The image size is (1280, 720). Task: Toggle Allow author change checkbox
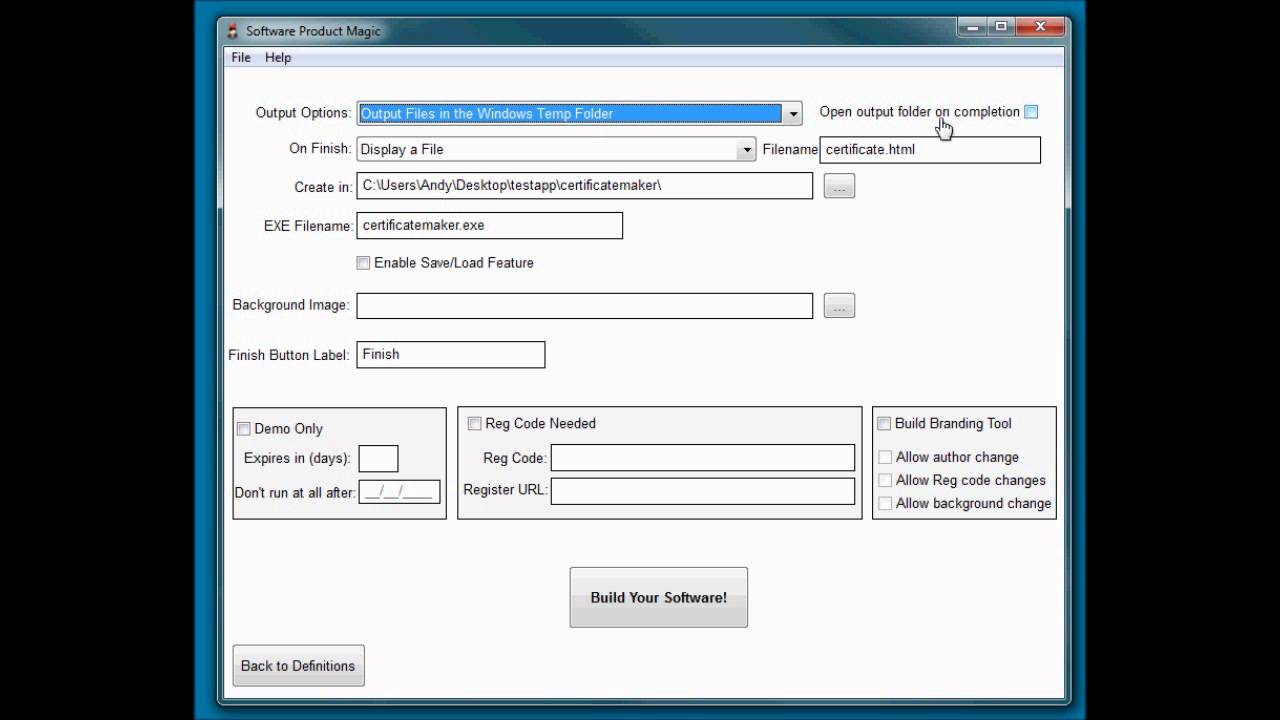tap(885, 457)
